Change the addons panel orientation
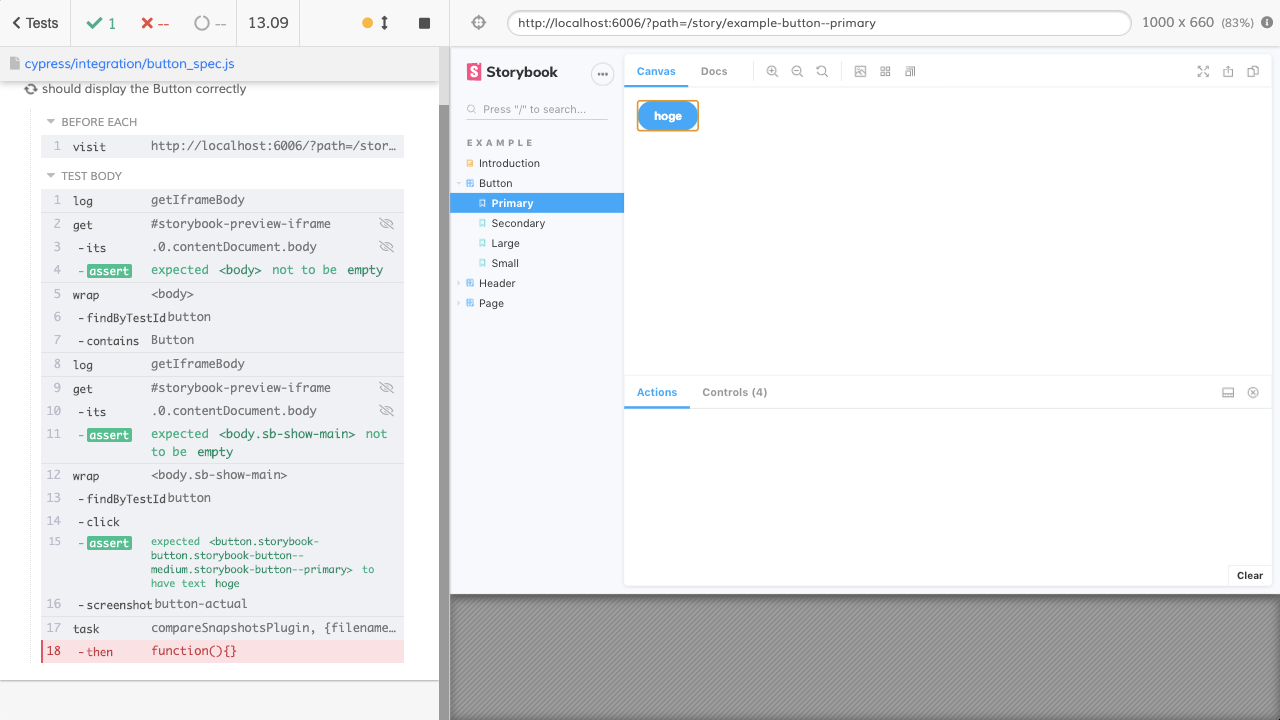 point(1228,392)
